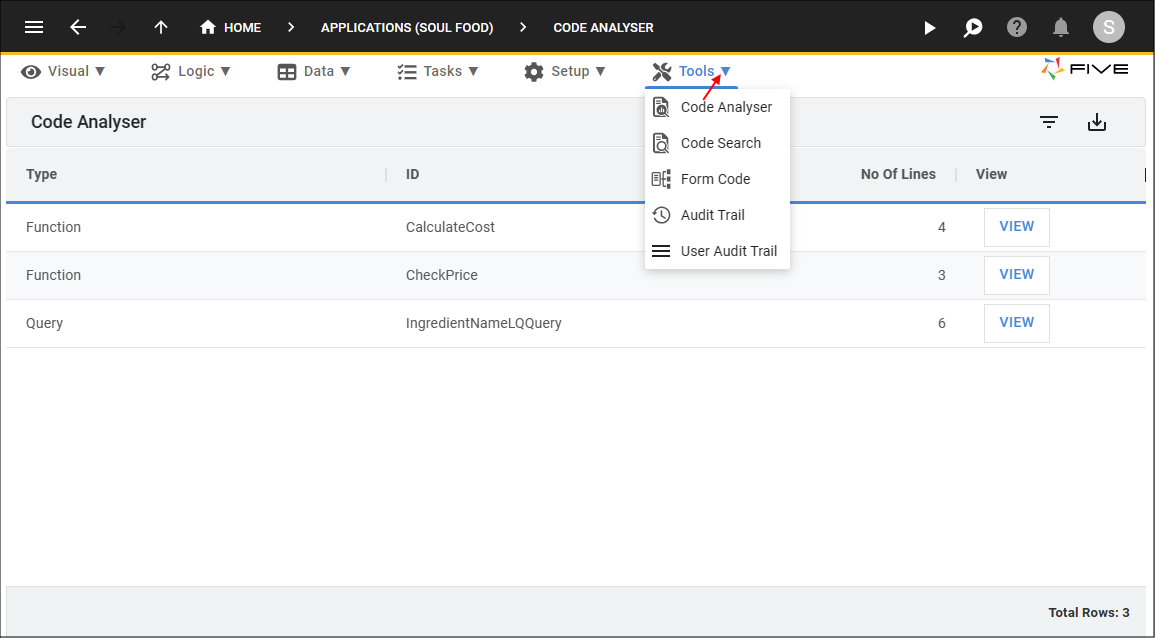Collapse the Tools menu arrow
Screen dimensions: 1155x638
click(x=726, y=71)
